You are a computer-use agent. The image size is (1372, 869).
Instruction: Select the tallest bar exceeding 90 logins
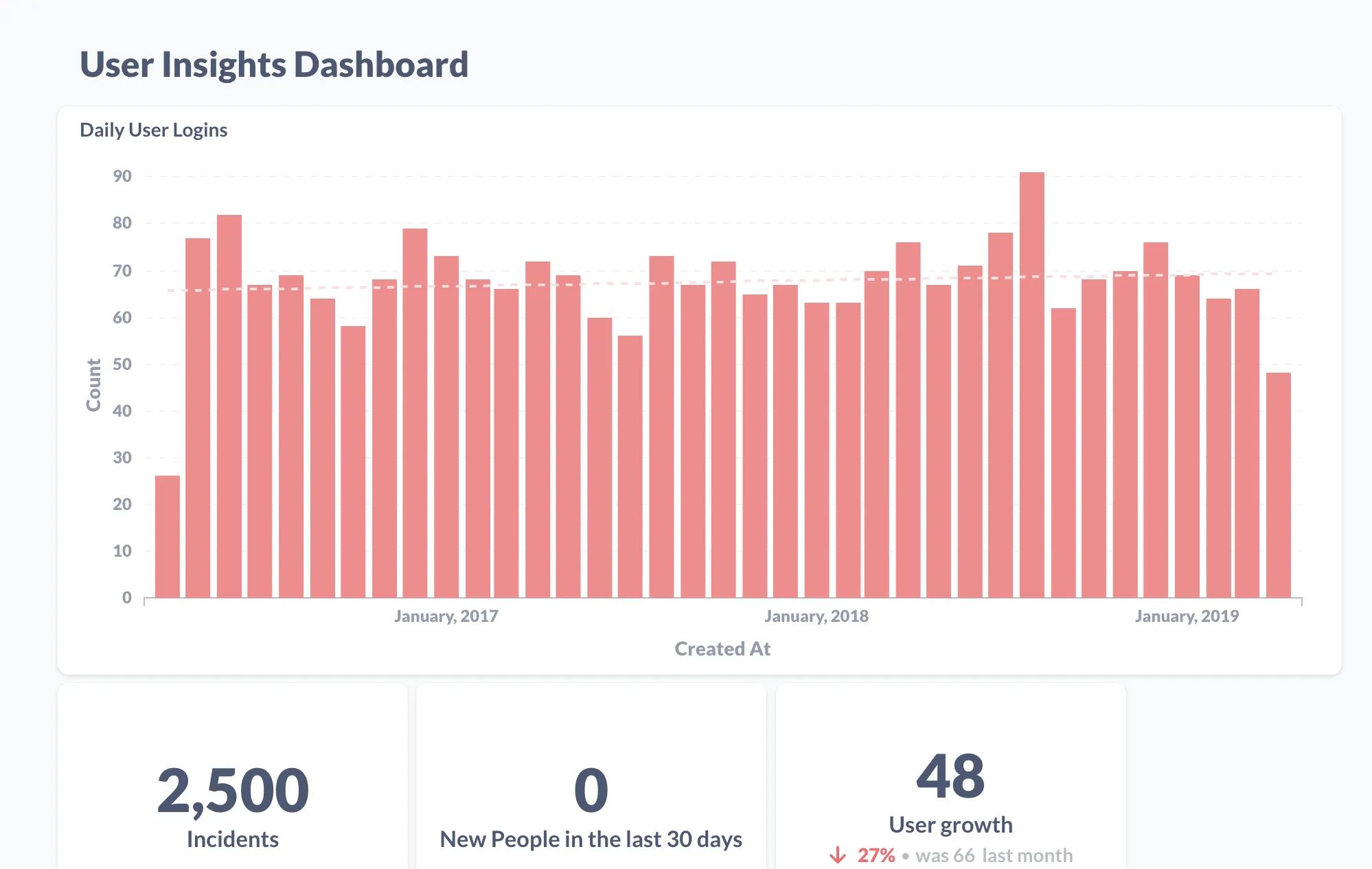coord(1031,384)
